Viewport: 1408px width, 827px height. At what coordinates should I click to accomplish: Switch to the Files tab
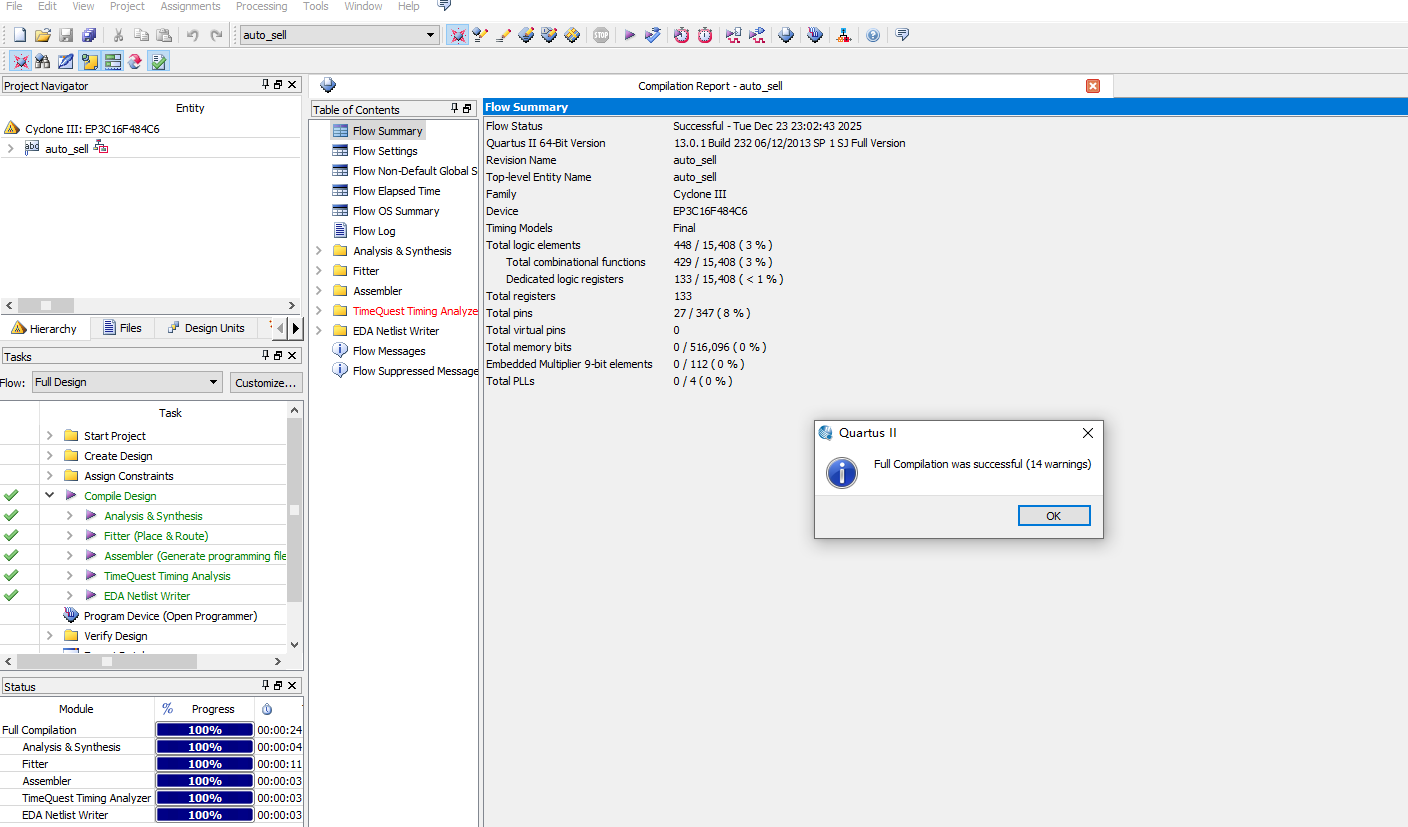point(122,328)
